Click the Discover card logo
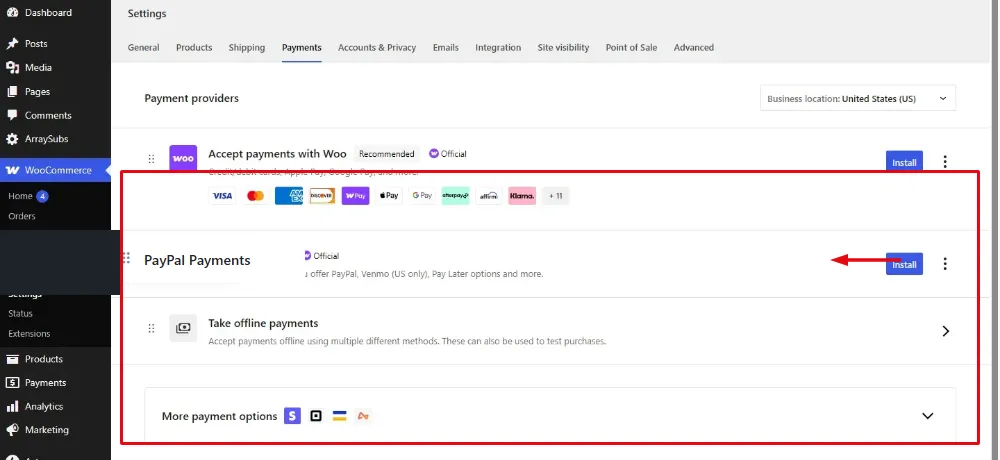 tap(322, 196)
